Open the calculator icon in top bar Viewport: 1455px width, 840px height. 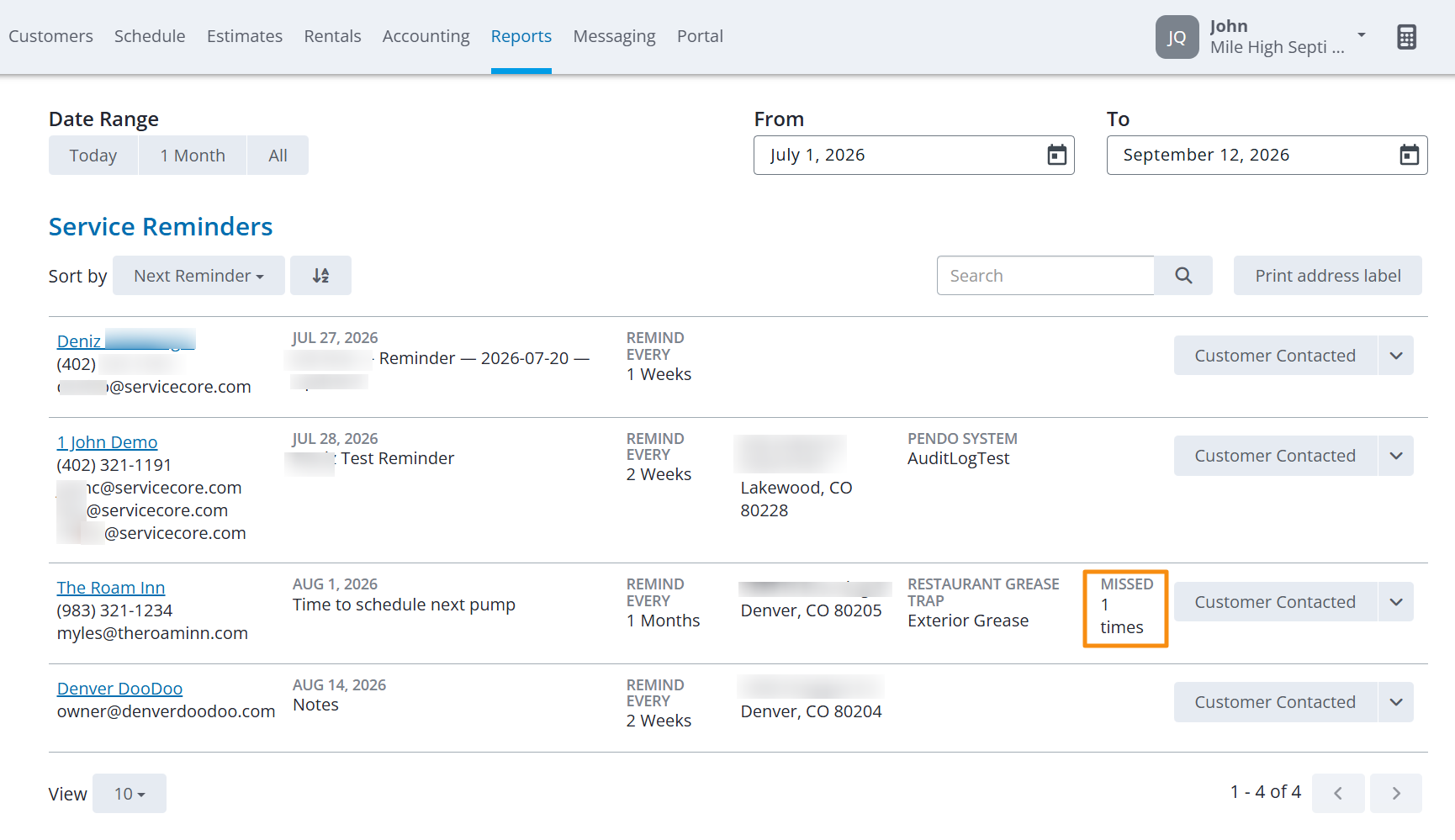1406,37
